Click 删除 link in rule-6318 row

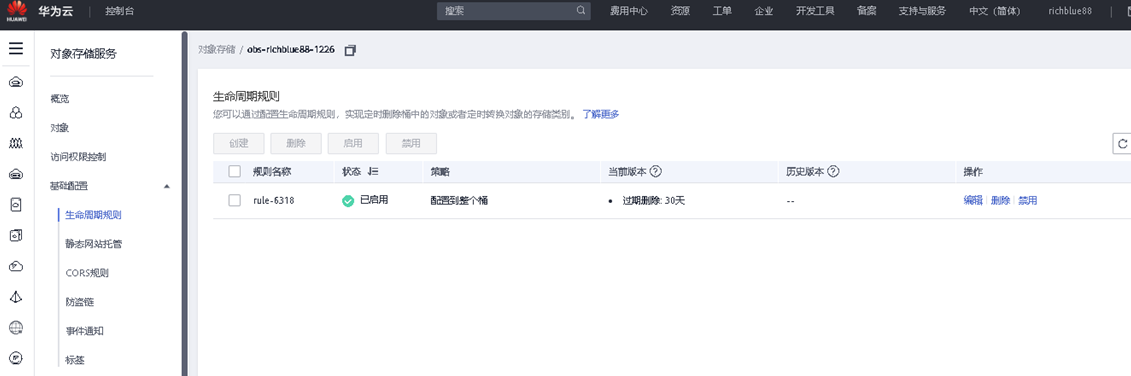click(1000, 201)
